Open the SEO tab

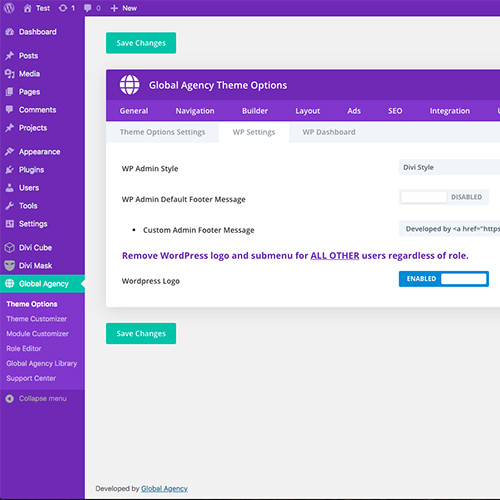(395, 111)
